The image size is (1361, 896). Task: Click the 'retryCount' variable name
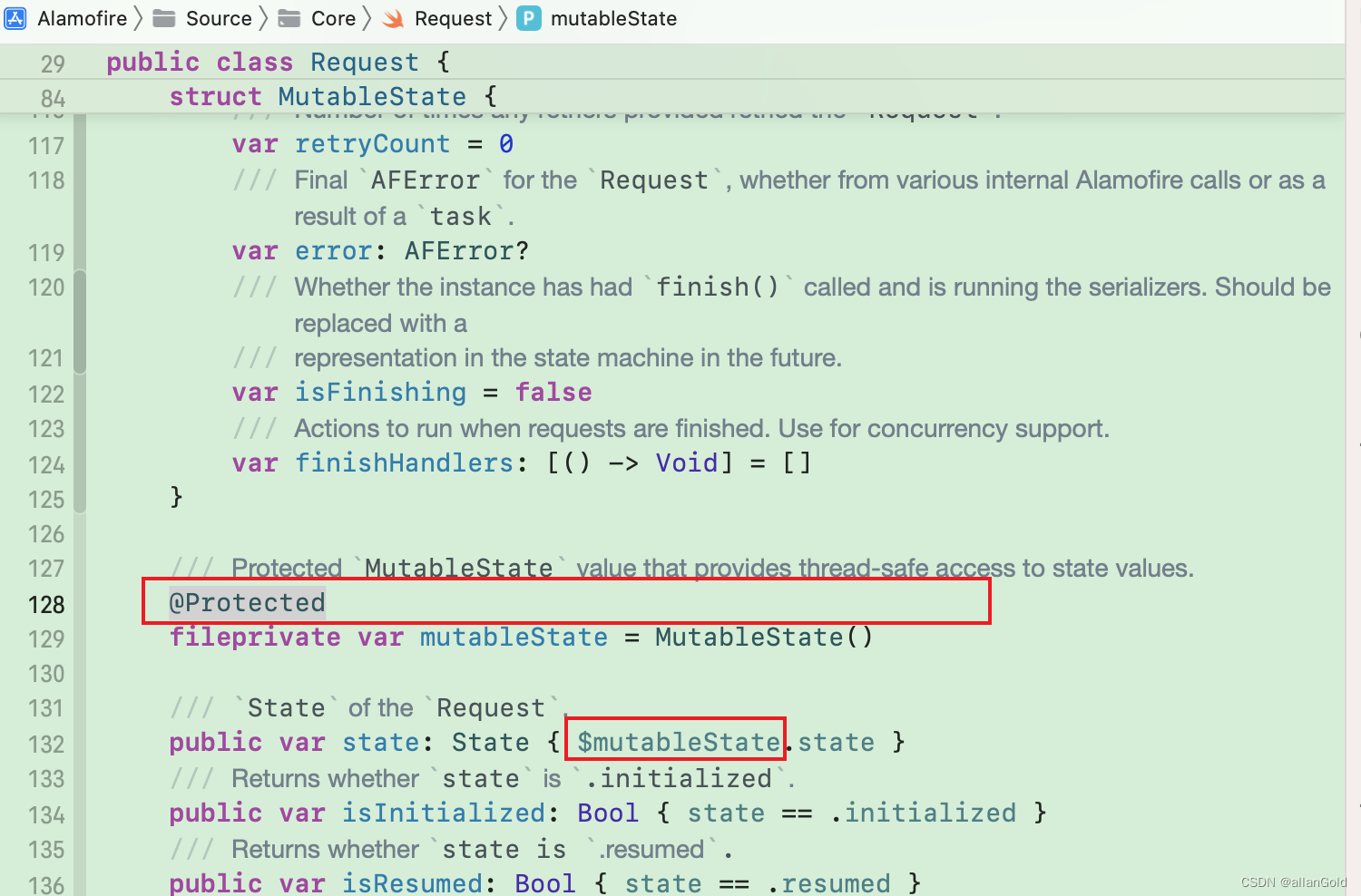372,144
